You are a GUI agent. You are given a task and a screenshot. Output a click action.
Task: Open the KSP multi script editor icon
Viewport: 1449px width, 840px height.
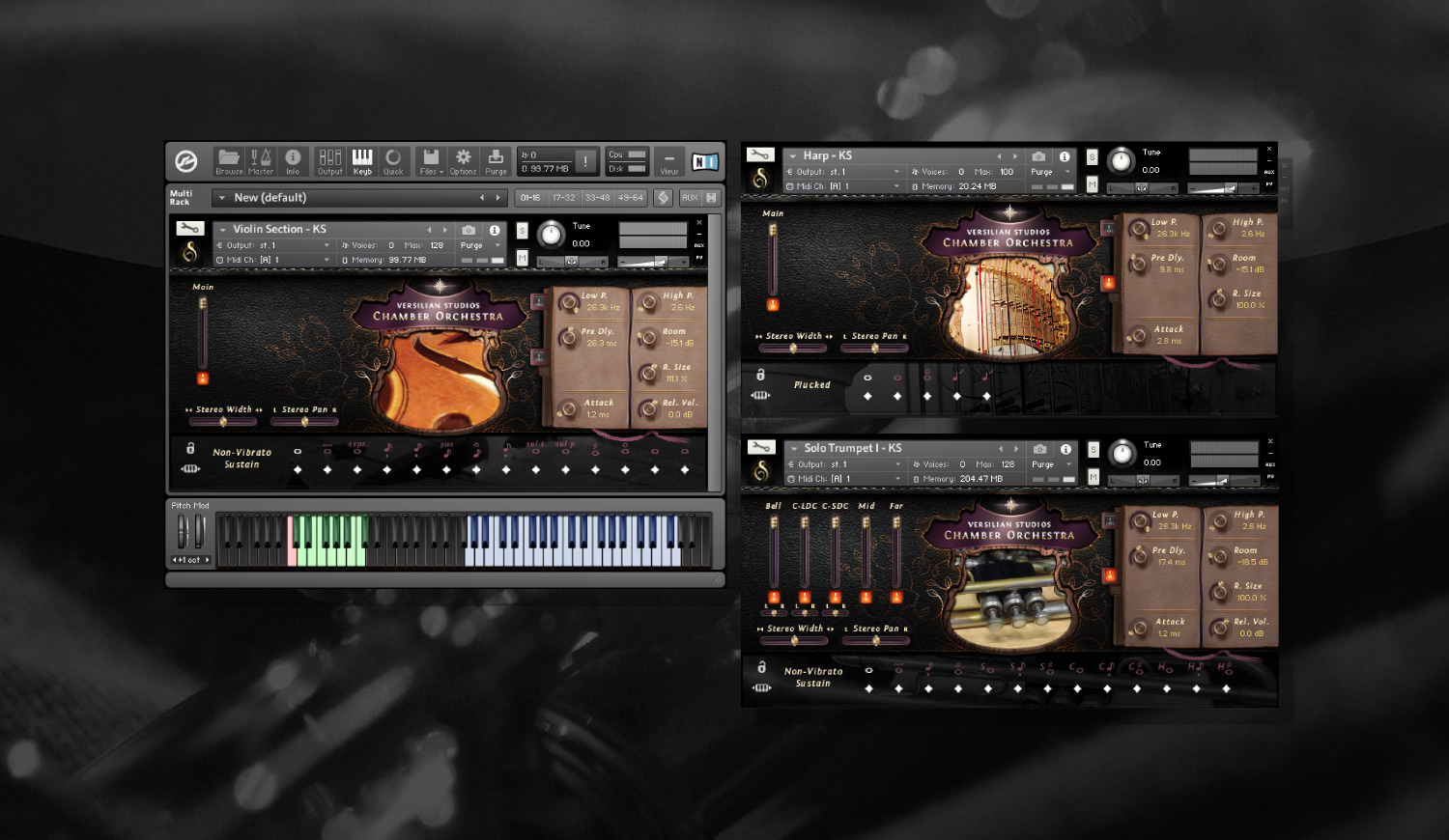click(x=663, y=198)
